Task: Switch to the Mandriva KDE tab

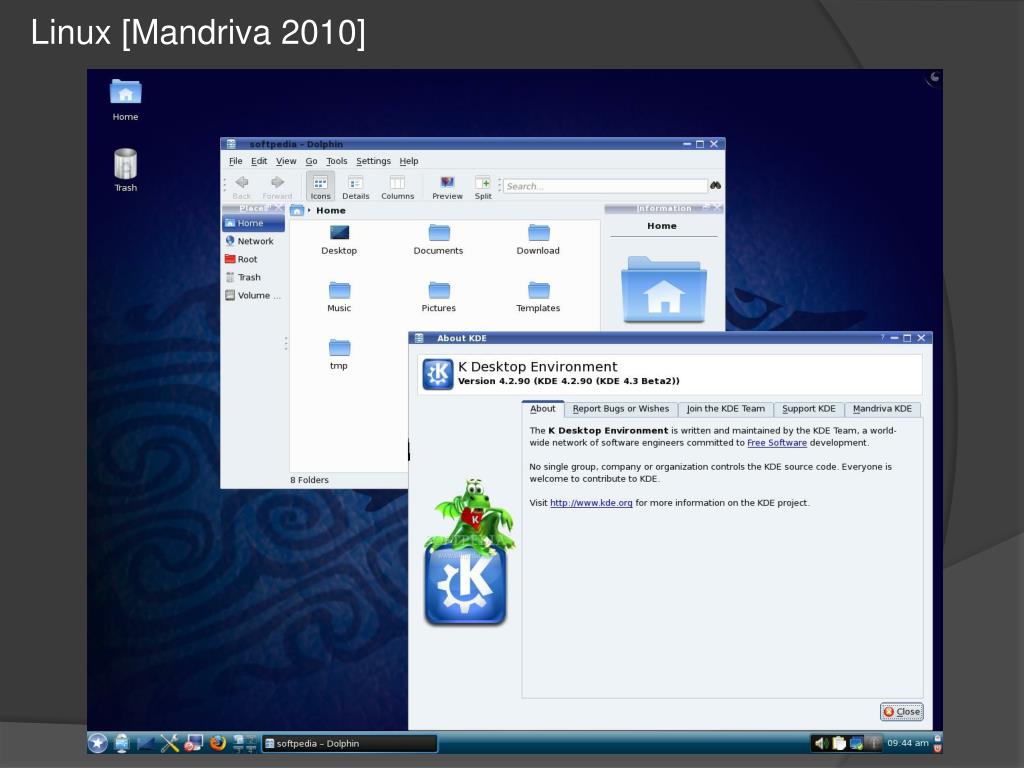Action: [882, 409]
